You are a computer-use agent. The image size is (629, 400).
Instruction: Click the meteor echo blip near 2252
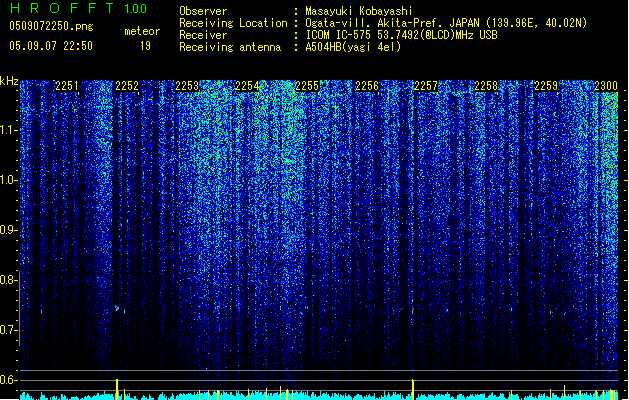[x=117, y=309]
